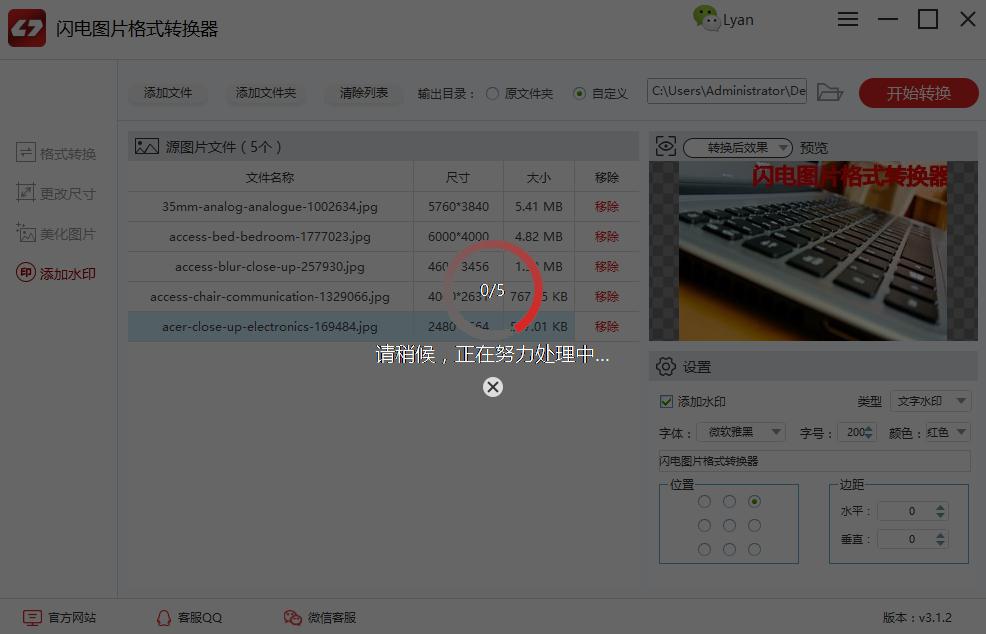Click the 字号 200 stepper arrows
The image size is (986, 634).
point(869,432)
